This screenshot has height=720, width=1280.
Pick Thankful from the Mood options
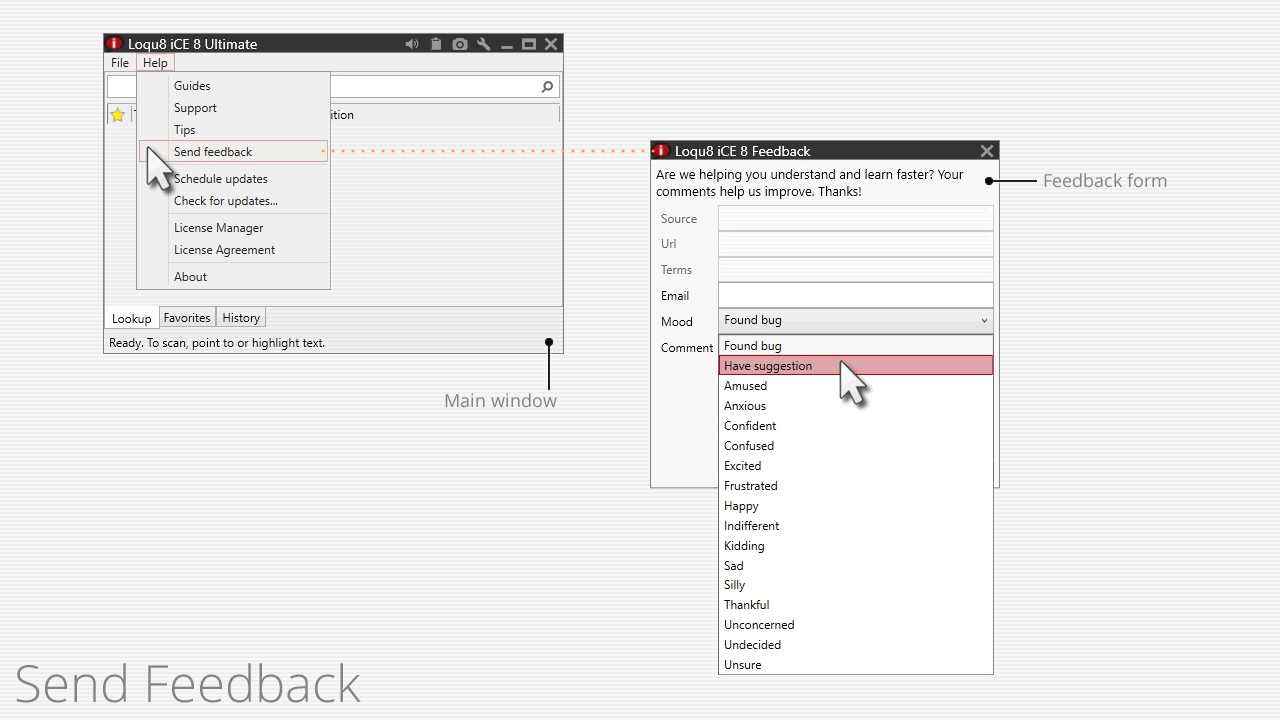pos(747,605)
